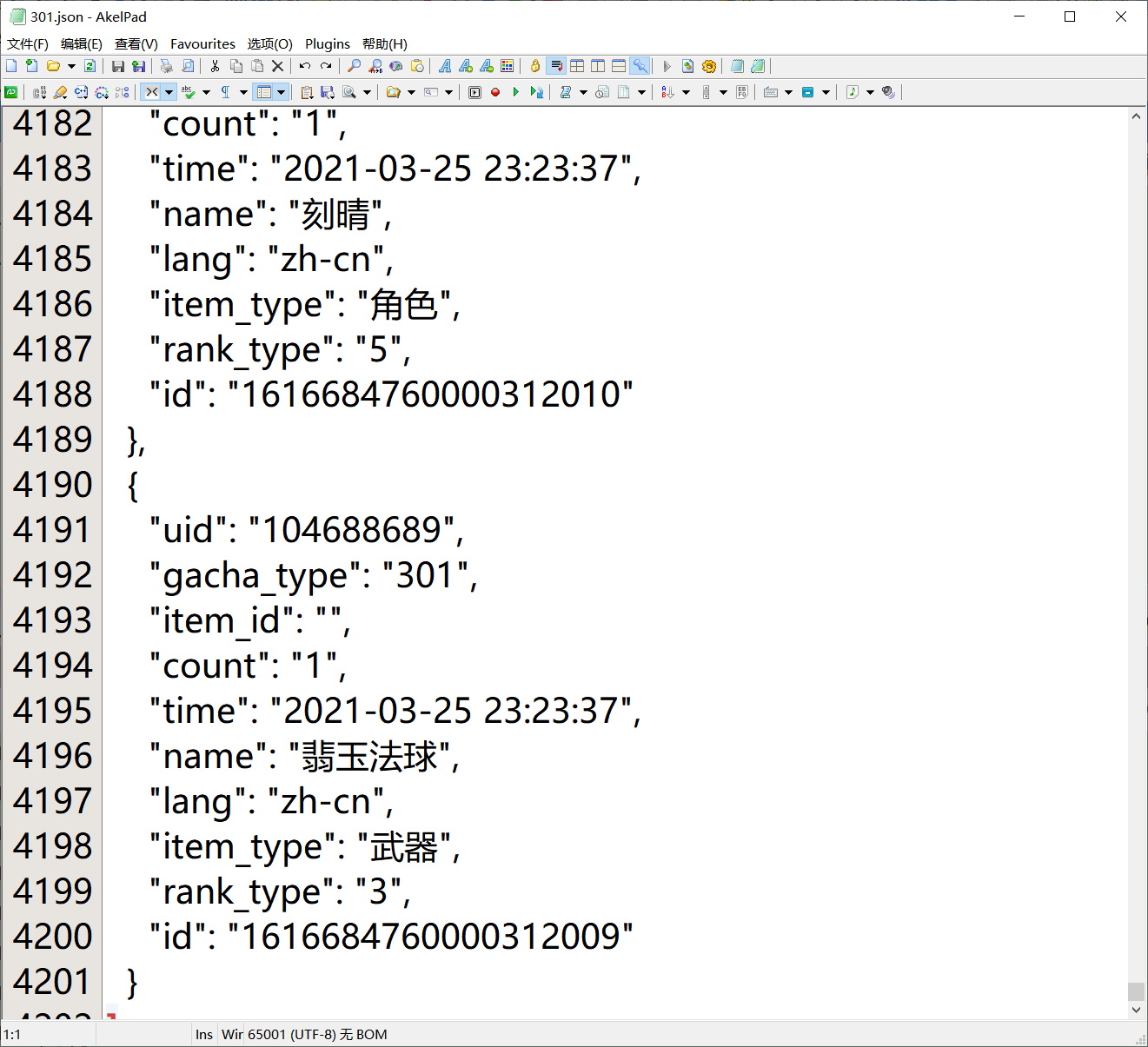Start macro recording with red dot icon
The width and height of the screenshot is (1148, 1047).
(x=495, y=91)
